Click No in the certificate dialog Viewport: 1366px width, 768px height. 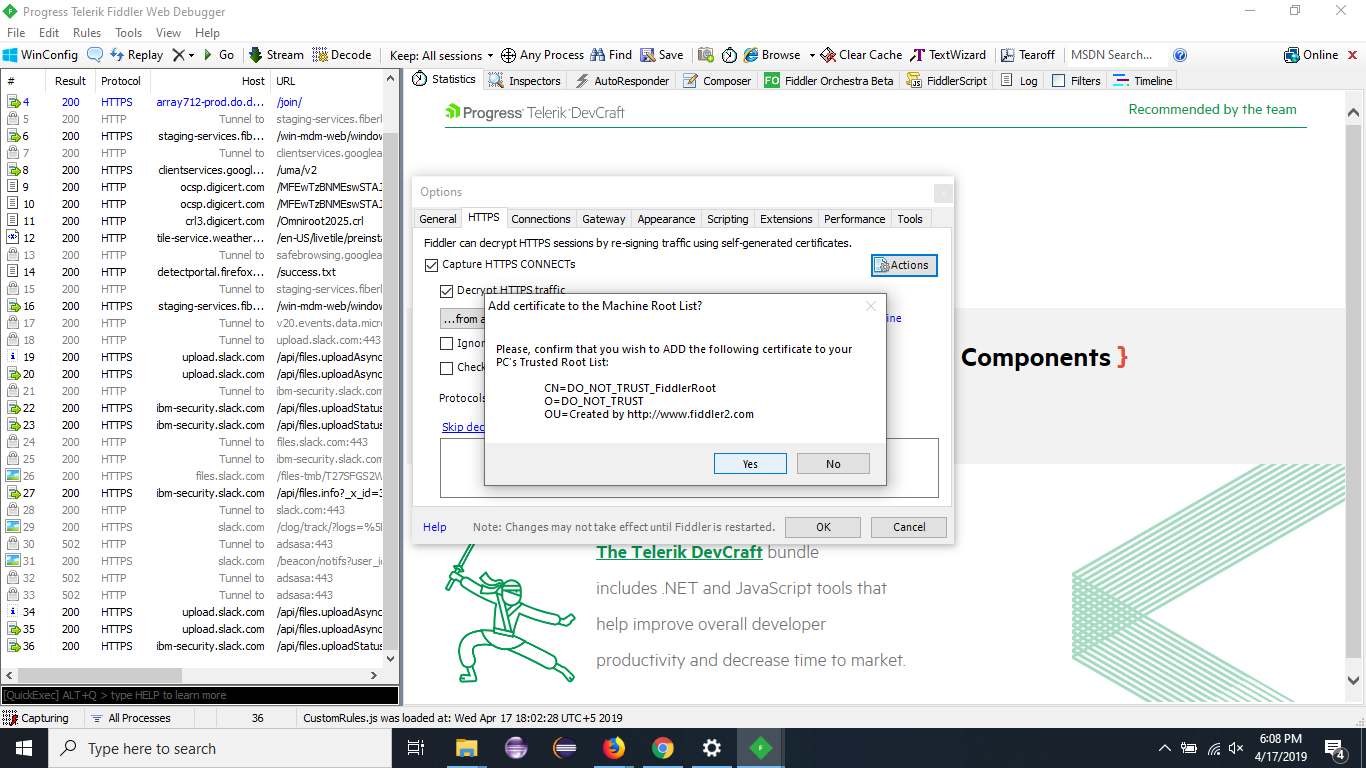click(x=833, y=464)
